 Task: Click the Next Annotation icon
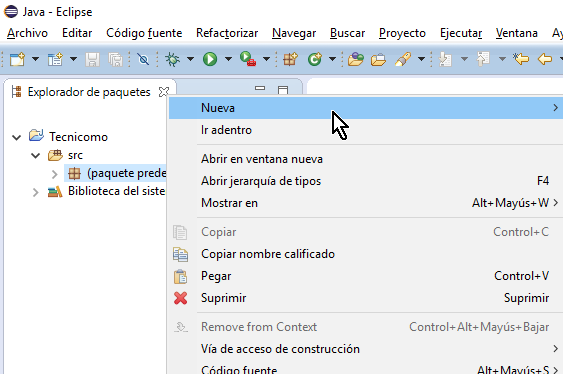(445, 59)
